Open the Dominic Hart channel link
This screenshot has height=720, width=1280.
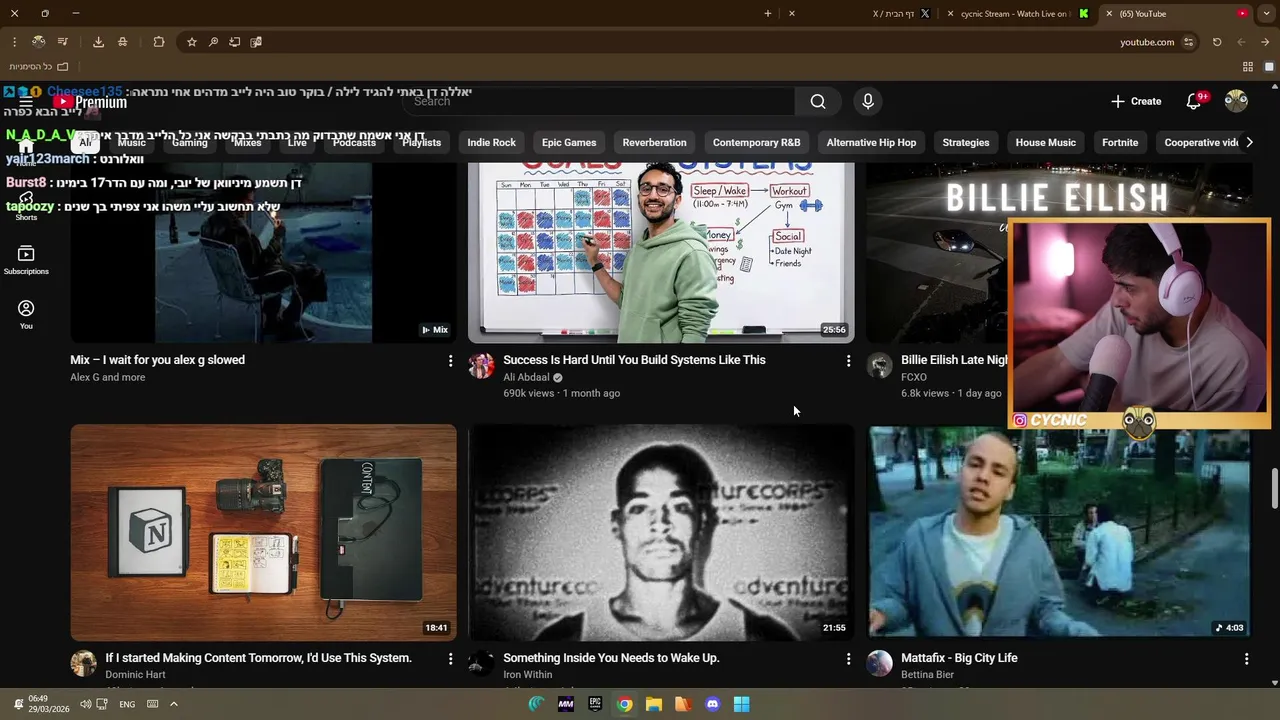[x=135, y=675]
